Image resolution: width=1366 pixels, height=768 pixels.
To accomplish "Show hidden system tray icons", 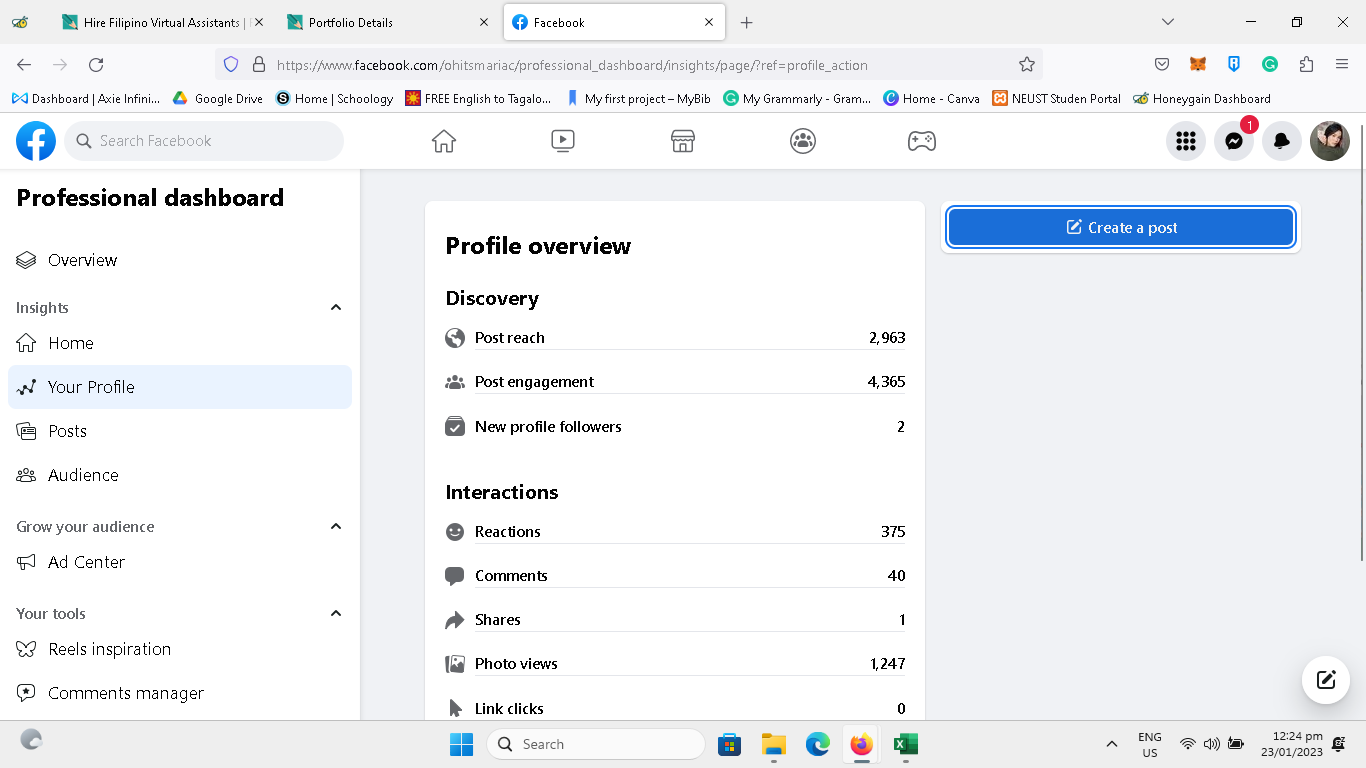I will tap(1111, 744).
